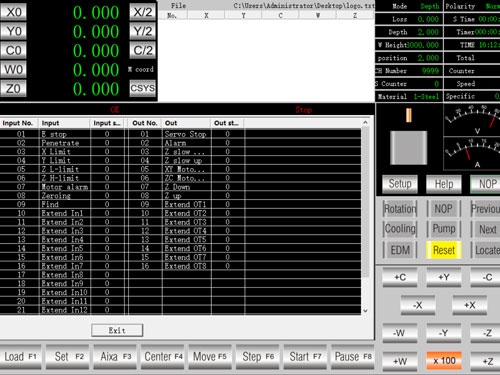The image size is (500, 375).
Task: Jog the +W axis button
Action: 399,361
